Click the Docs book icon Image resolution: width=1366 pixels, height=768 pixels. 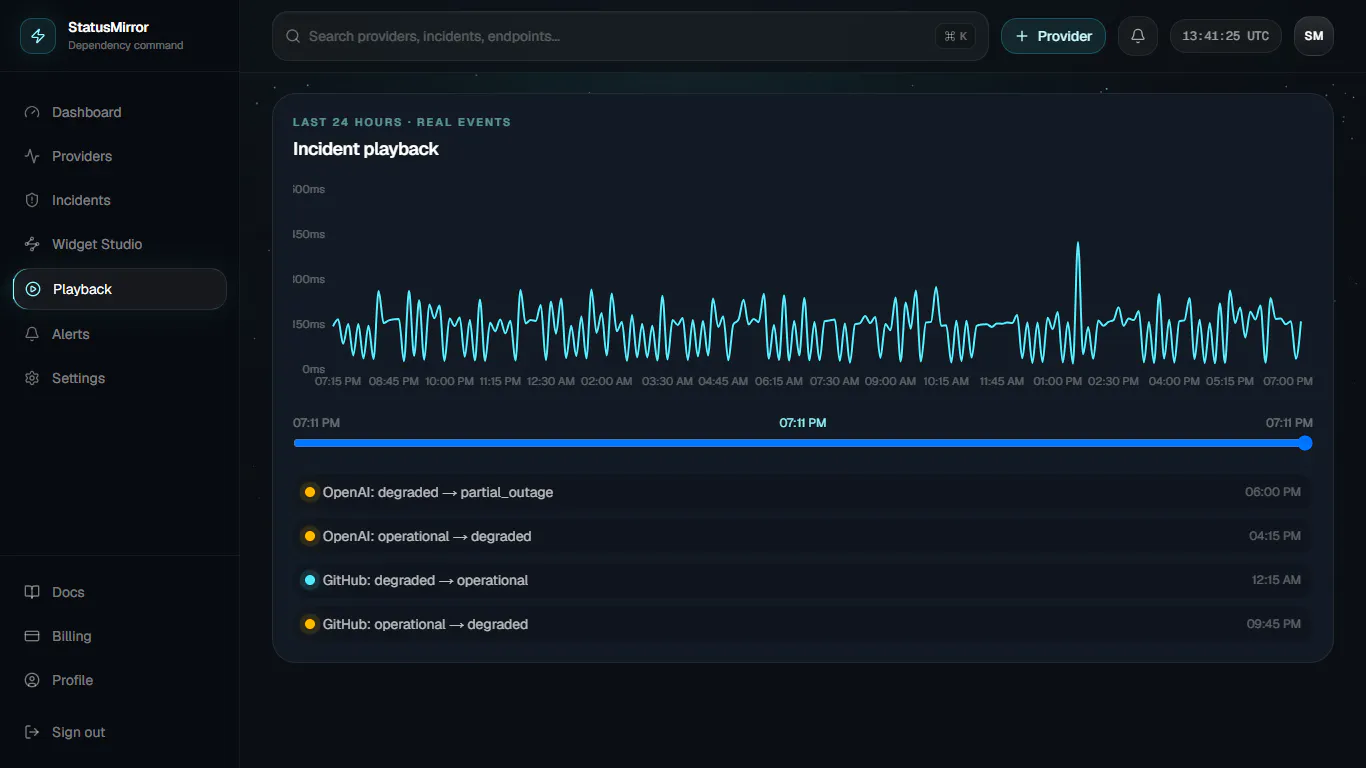click(x=32, y=592)
